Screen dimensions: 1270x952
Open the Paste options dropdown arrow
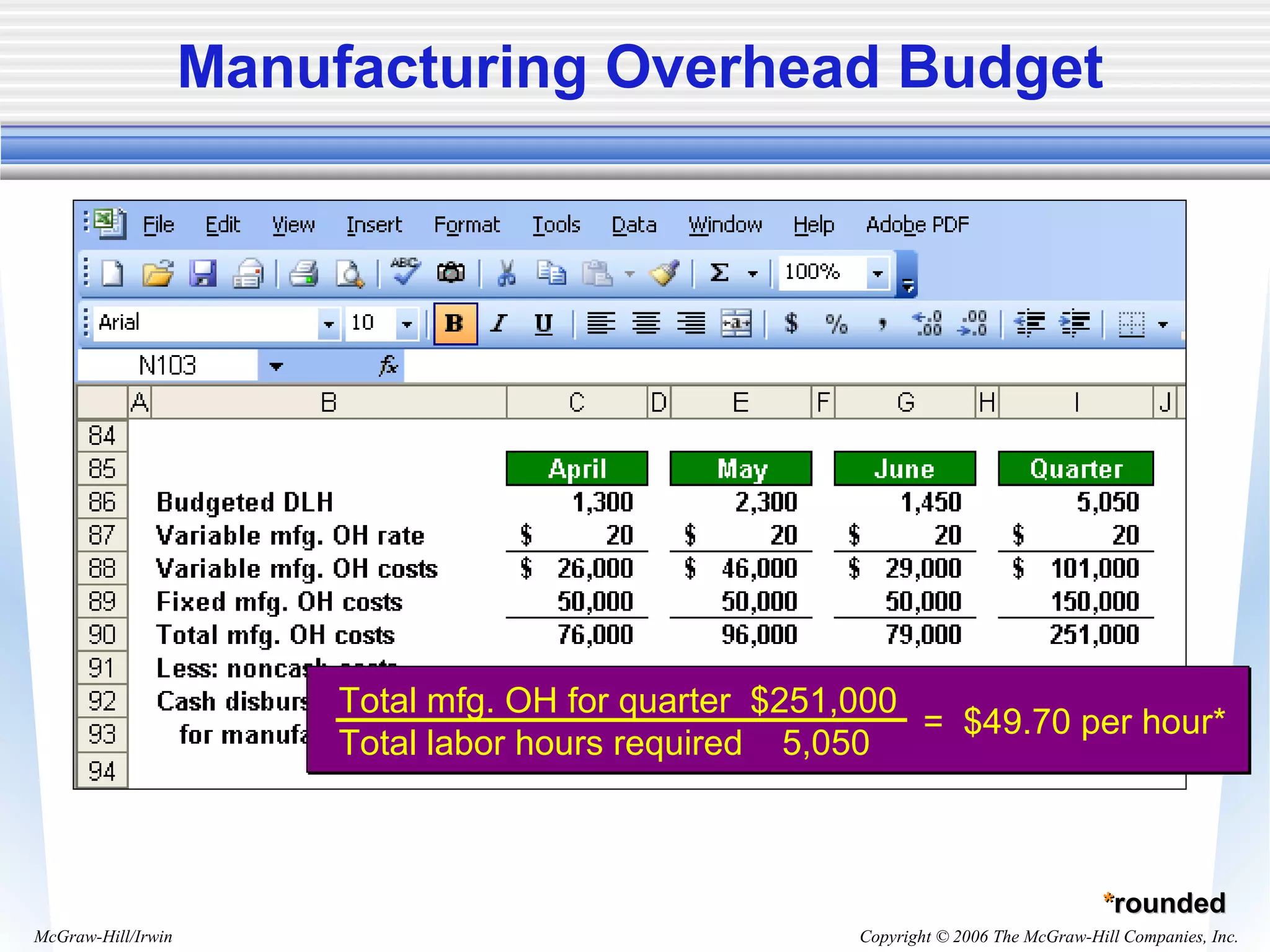pos(629,273)
